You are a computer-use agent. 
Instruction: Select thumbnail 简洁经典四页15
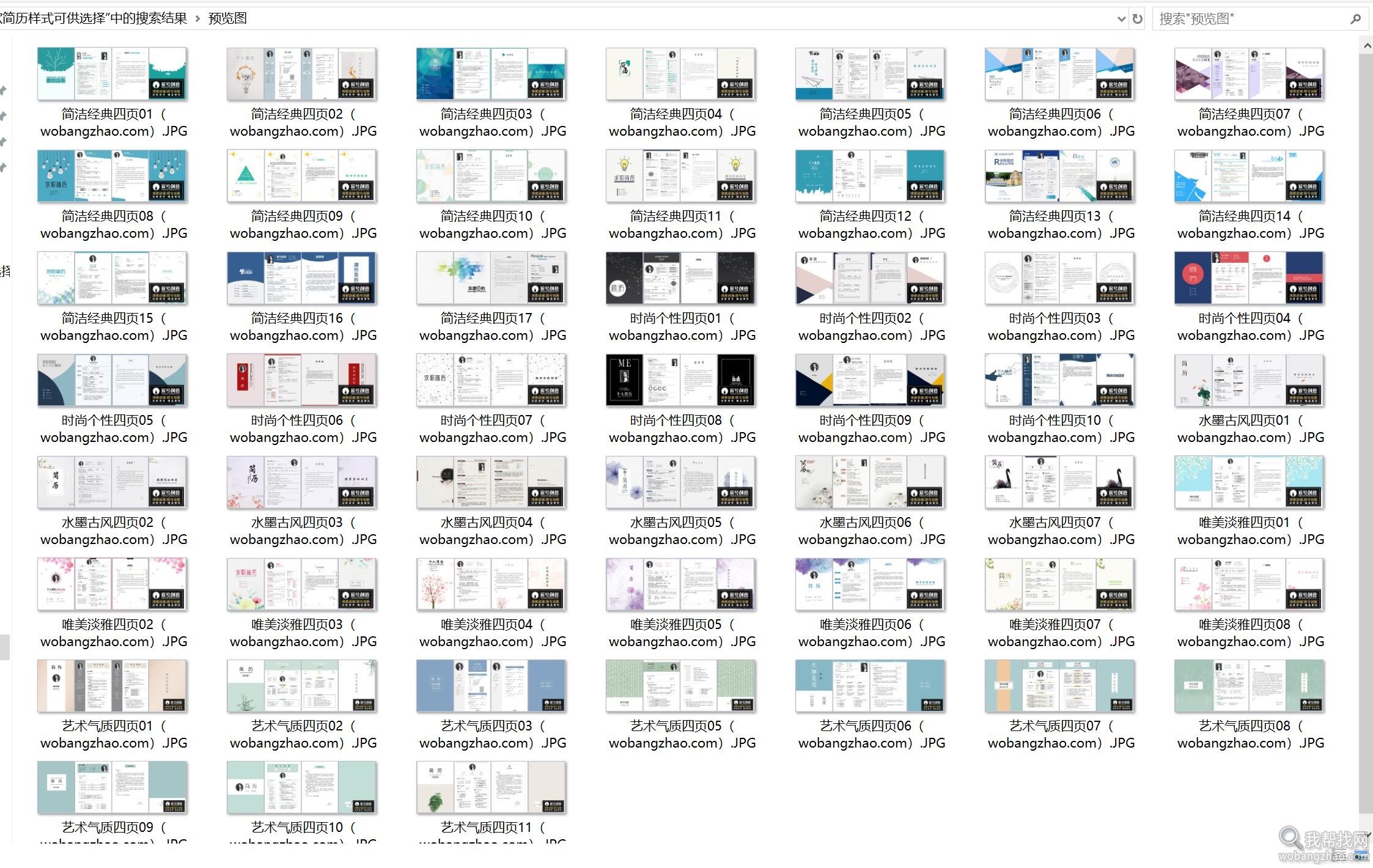pos(112,278)
